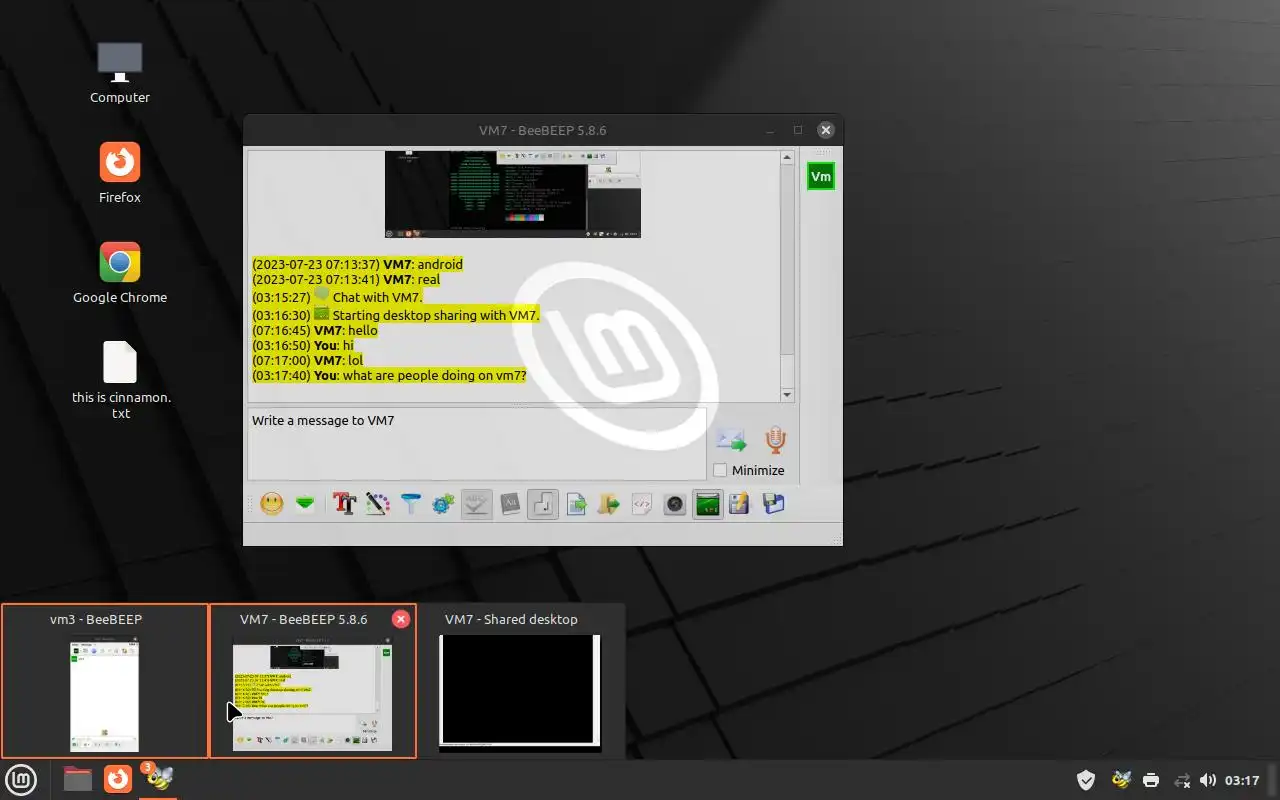Open chat settings gears icon
This screenshot has height=800, width=1280.
pos(443,504)
